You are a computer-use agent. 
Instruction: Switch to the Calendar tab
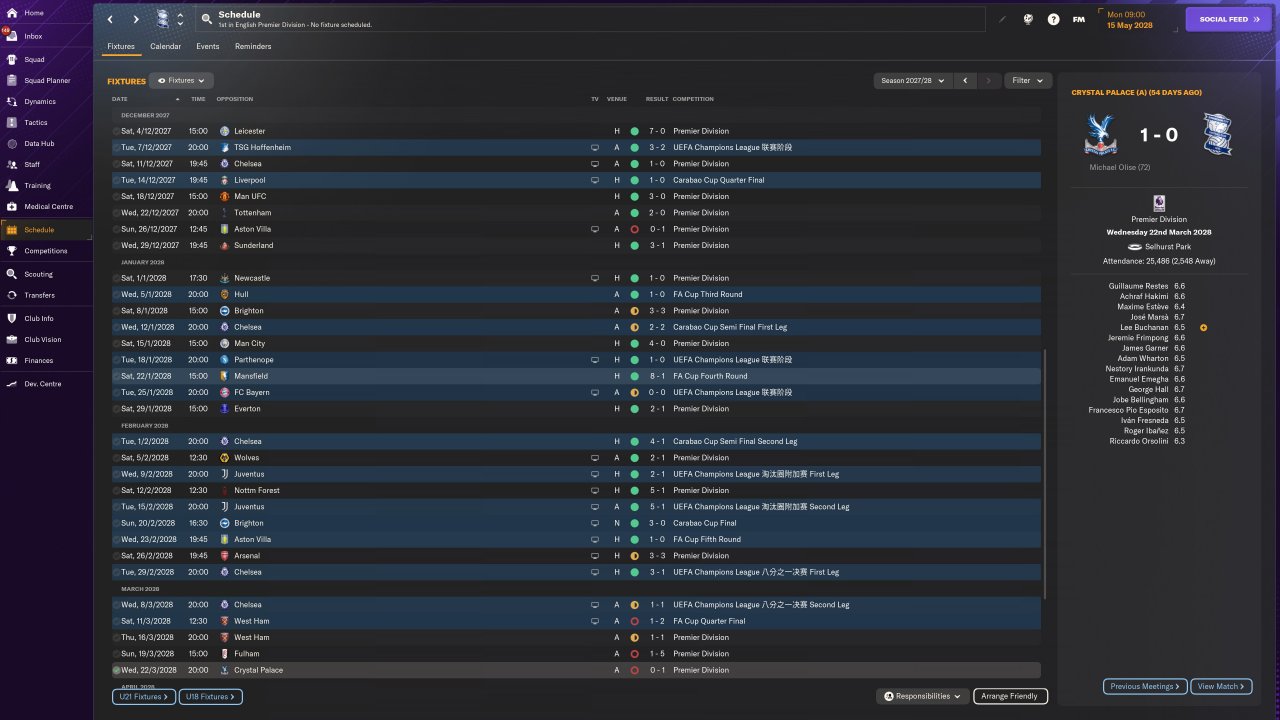coord(166,46)
